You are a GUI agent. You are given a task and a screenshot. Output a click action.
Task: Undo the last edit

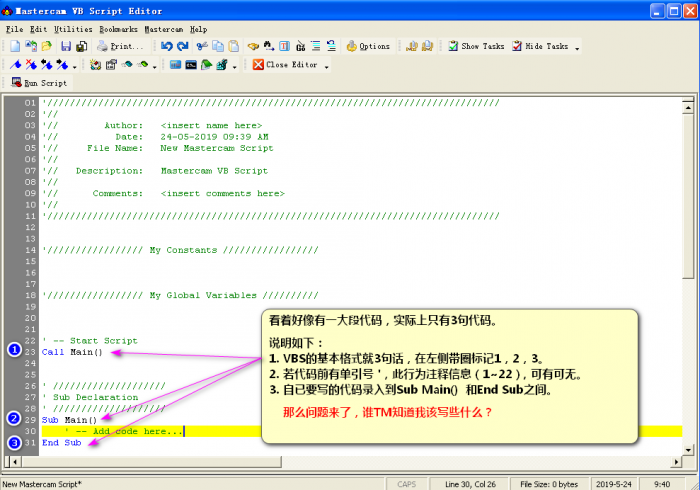click(167, 46)
